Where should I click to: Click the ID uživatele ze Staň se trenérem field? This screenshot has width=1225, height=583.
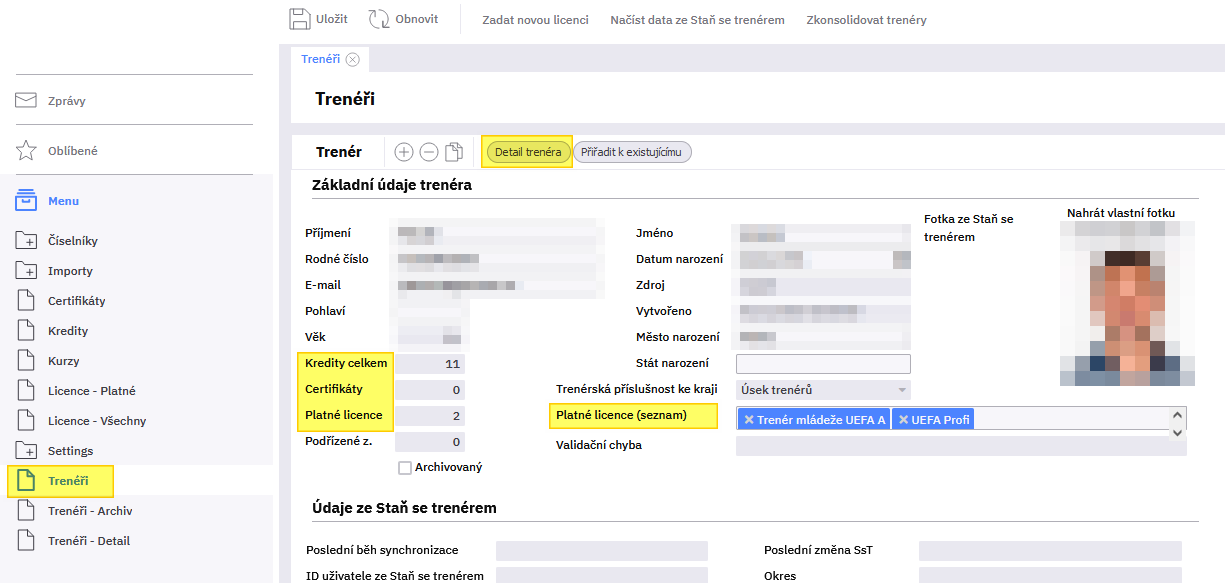[602, 576]
